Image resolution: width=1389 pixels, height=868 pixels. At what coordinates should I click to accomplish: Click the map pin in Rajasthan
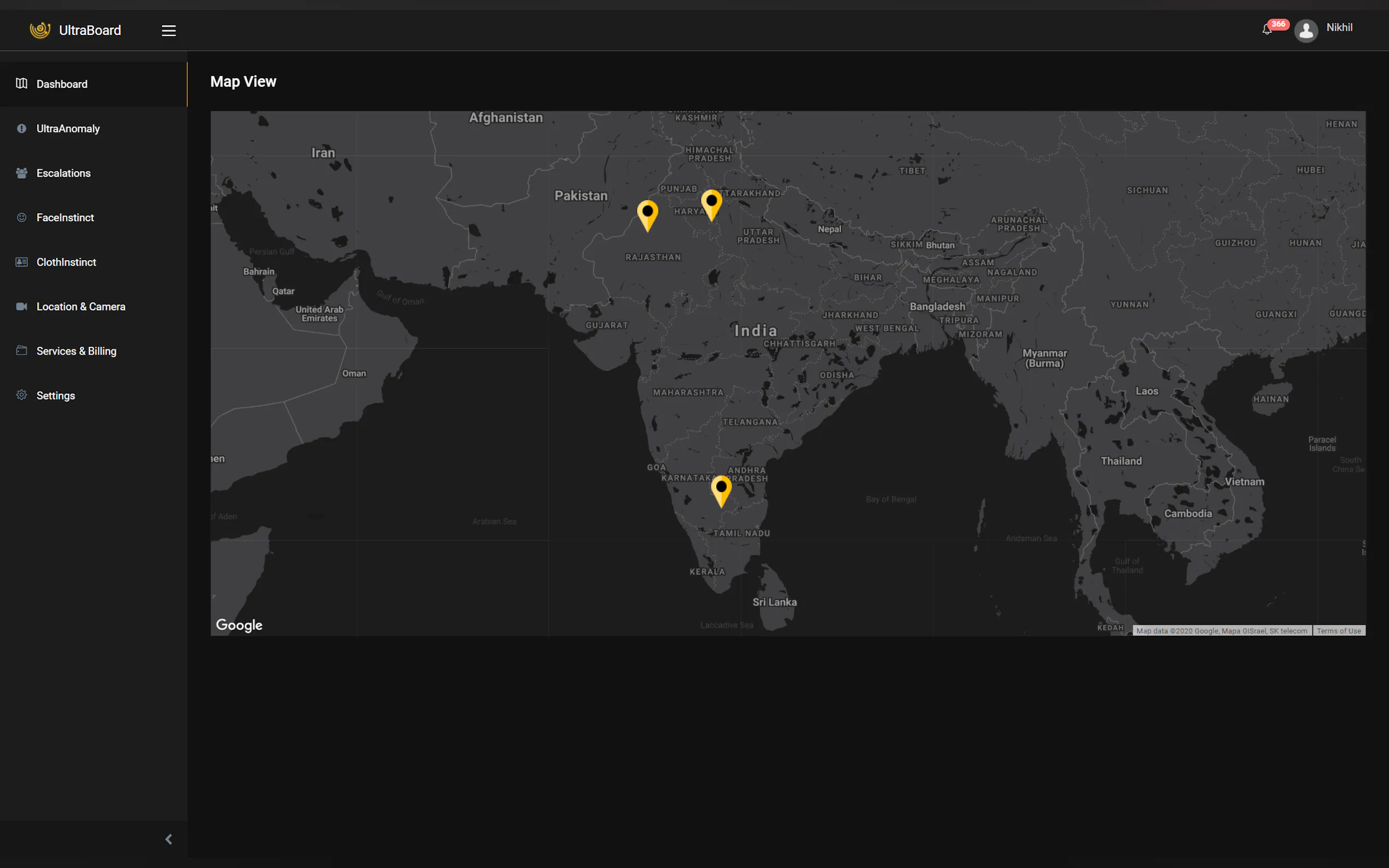[647, 215]
